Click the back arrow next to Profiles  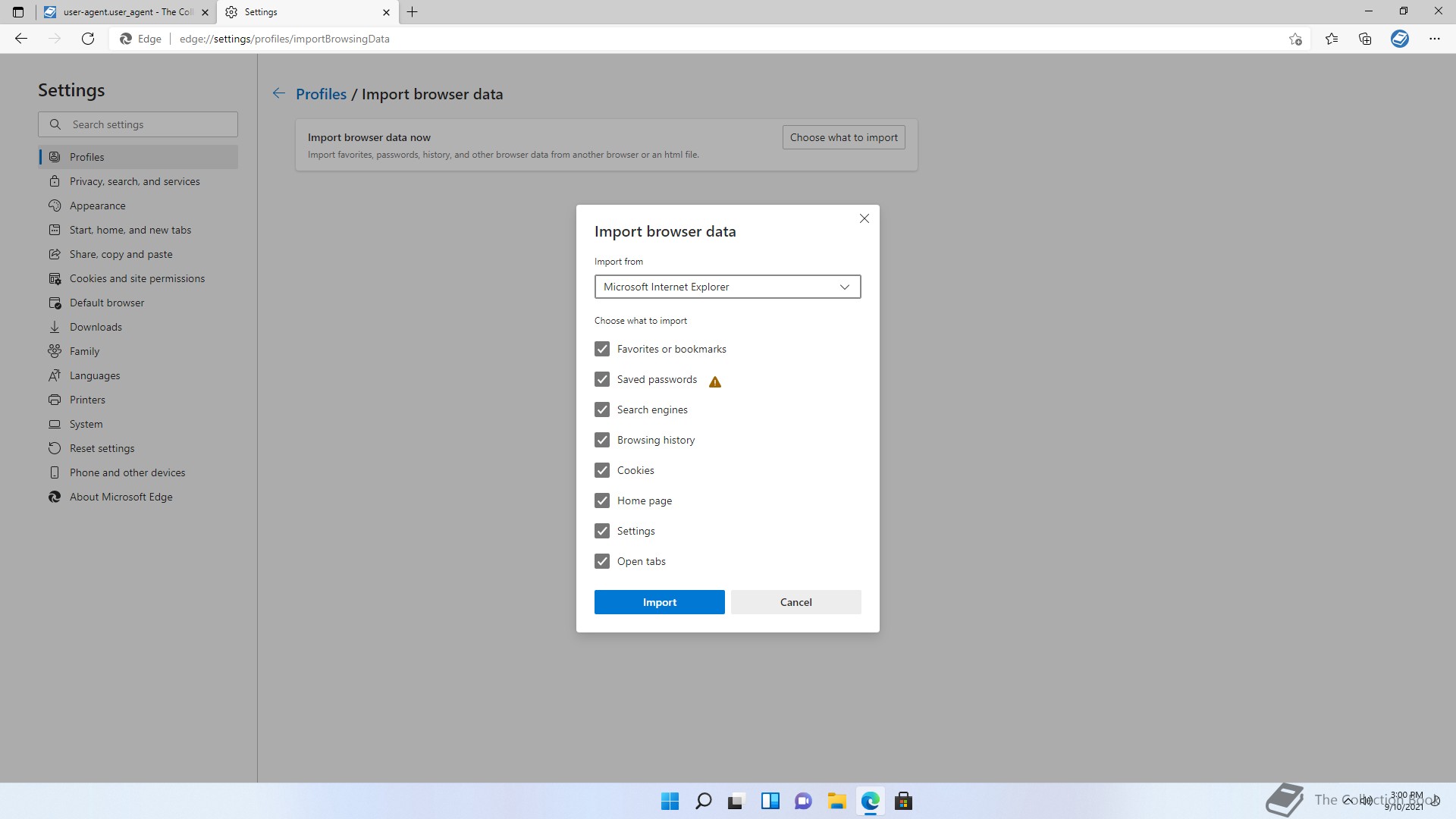pyautogui.click(x=279, y=93)
